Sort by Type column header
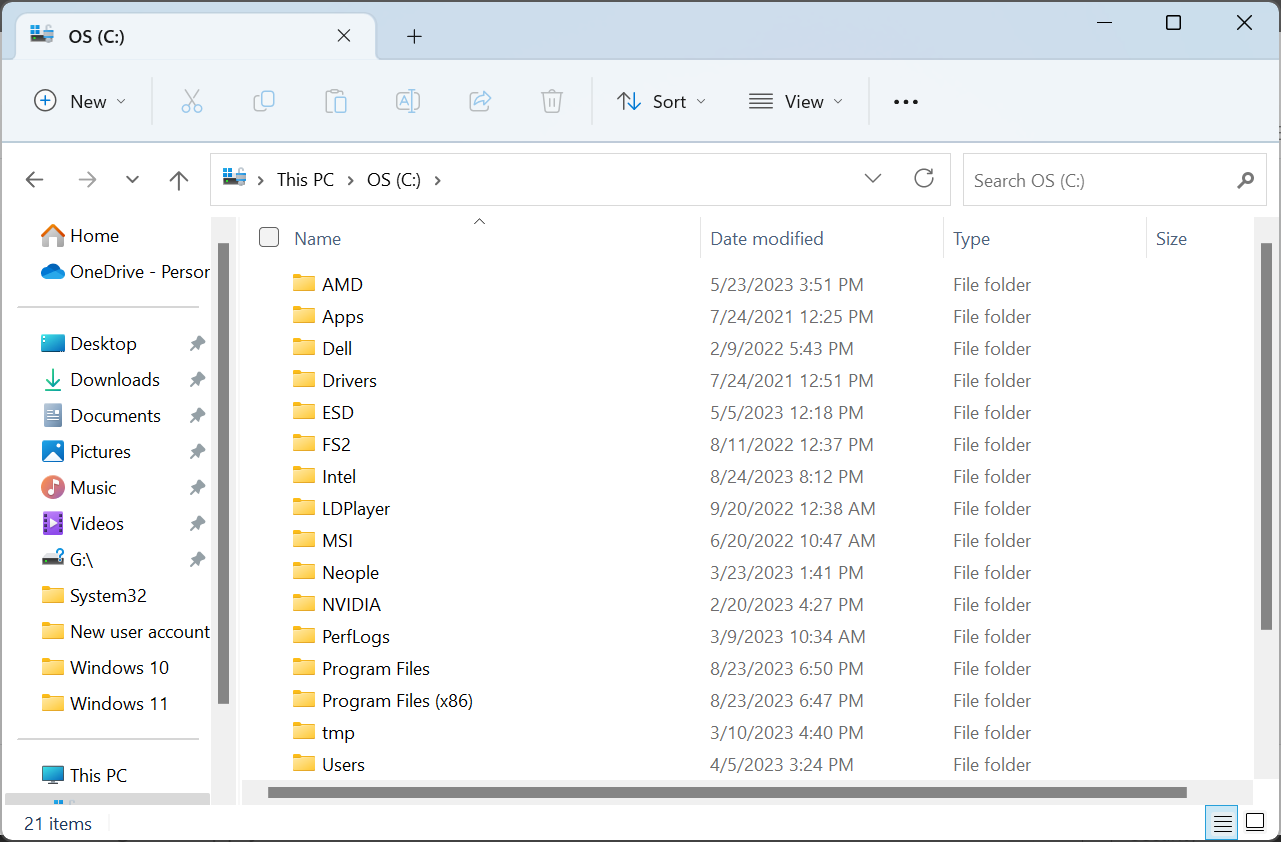 pos(971,238)
